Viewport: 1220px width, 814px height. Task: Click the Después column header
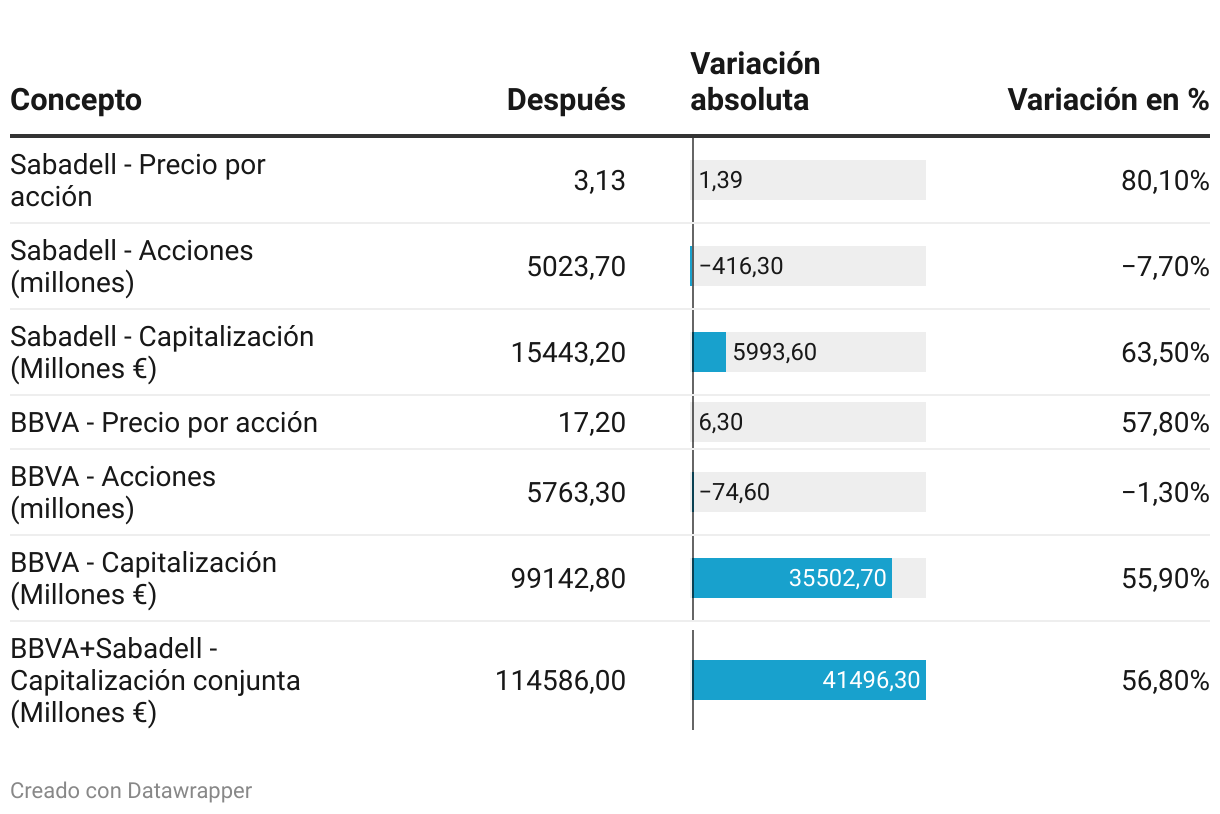coord(566,100)
